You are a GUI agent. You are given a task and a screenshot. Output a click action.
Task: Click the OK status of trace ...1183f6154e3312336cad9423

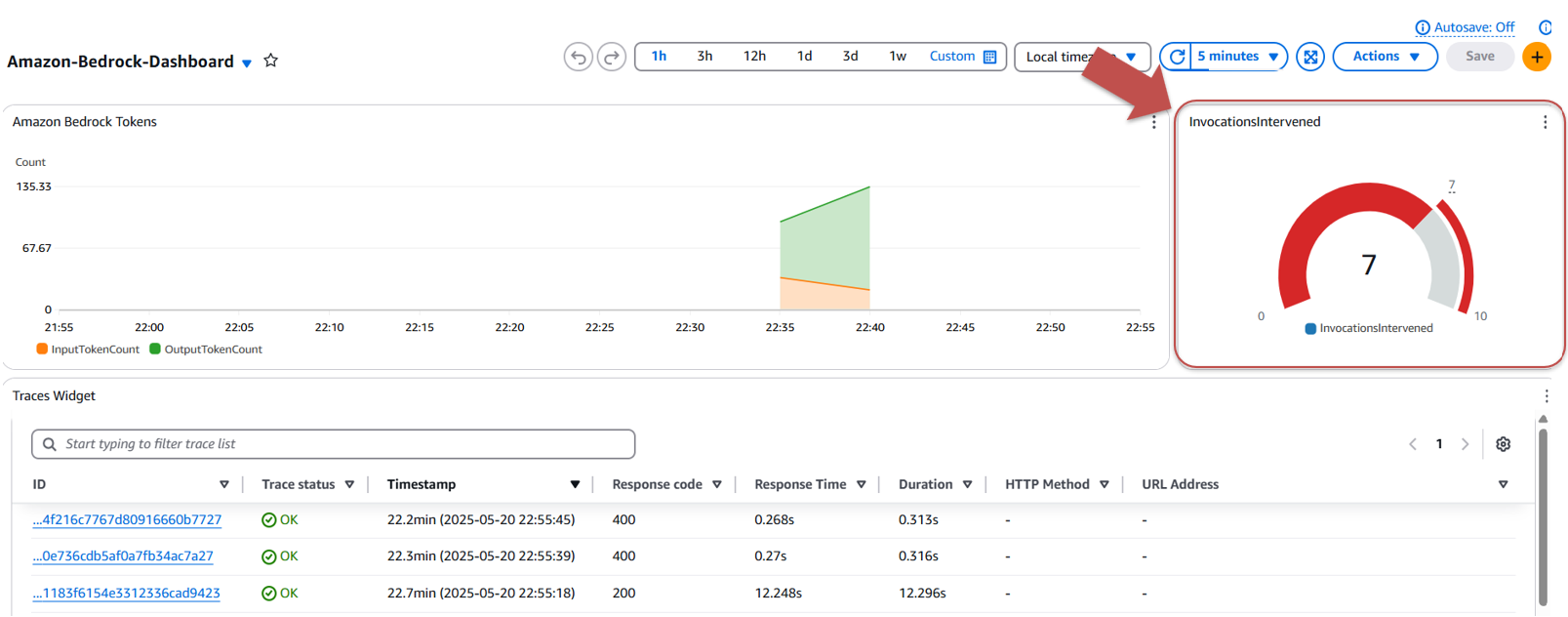click(280, 594)
